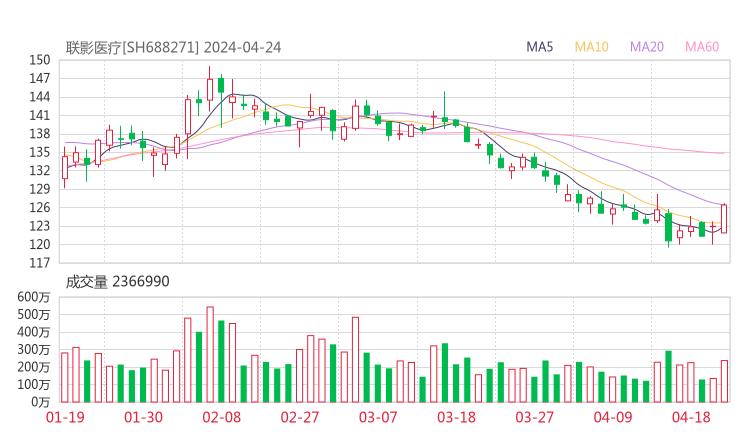Click the 144 price axis label

point(40,97)
